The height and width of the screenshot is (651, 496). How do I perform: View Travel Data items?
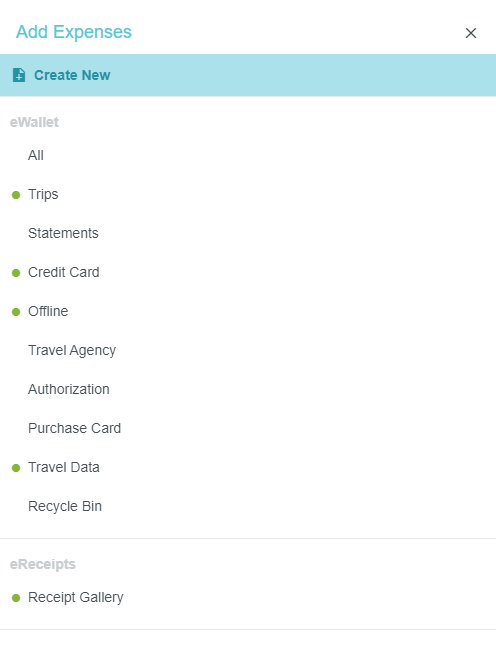coord(64,467)
